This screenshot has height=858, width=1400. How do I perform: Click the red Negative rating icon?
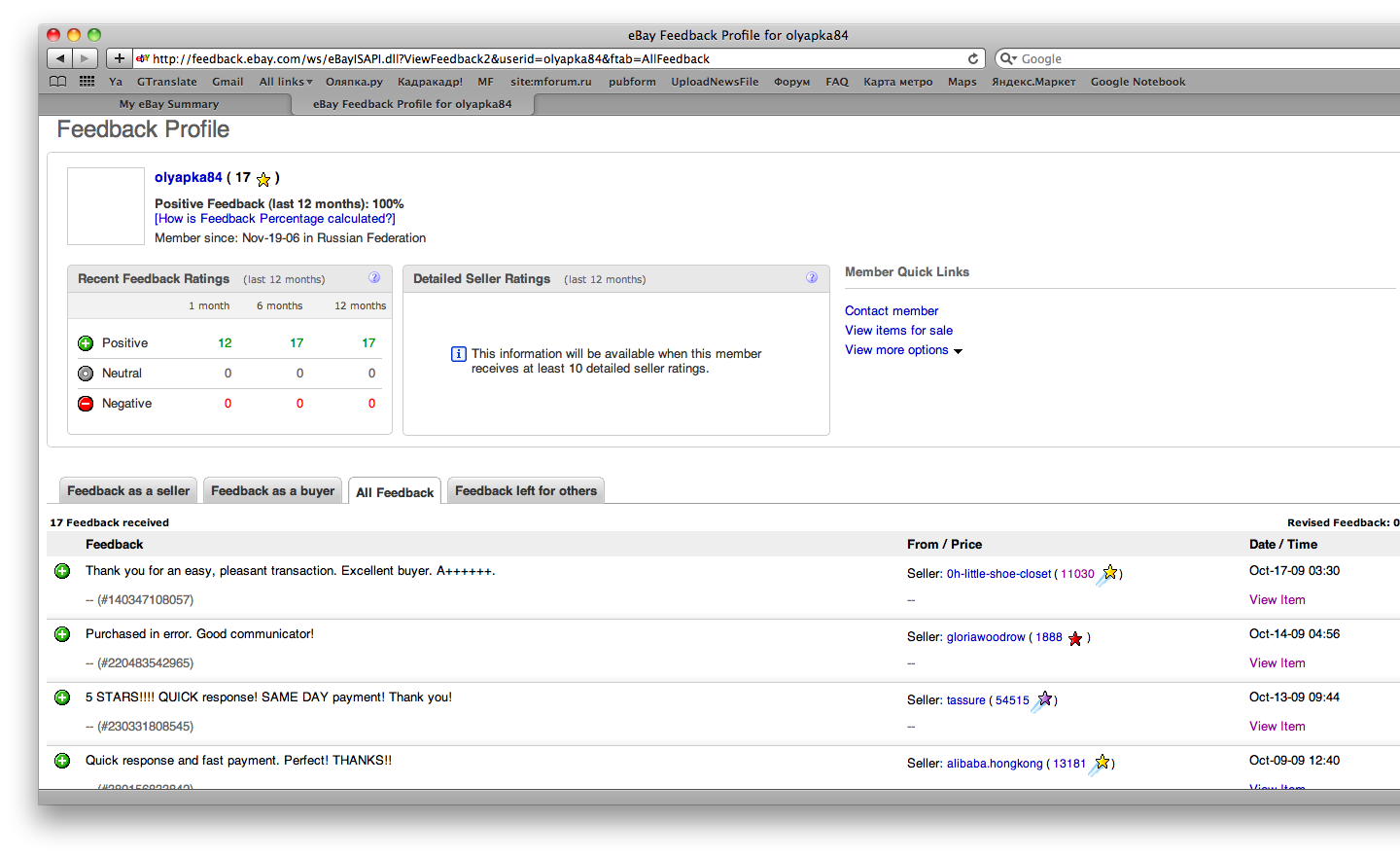pyautogui.click(x=86, y=404)
